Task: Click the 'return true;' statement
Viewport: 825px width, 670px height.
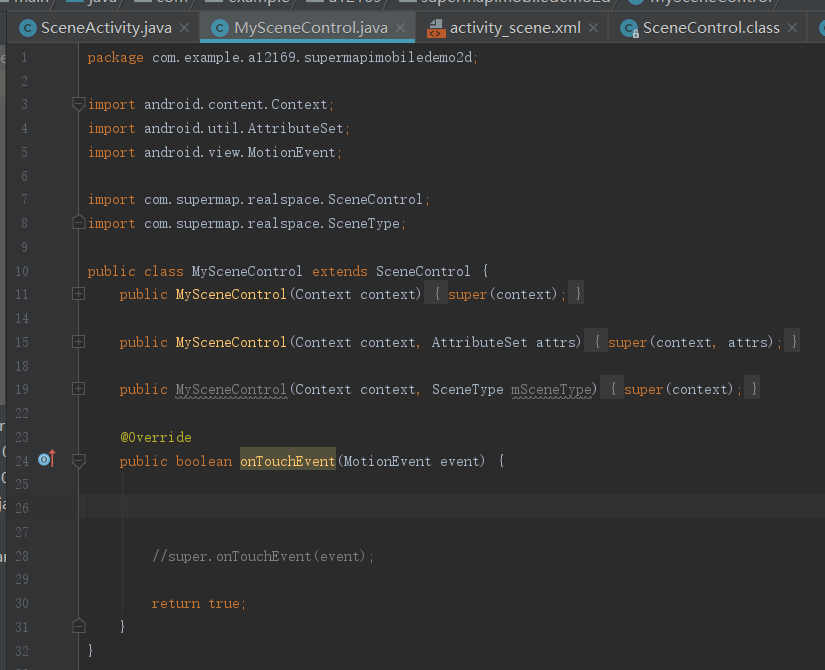Action: pos(199,603)
